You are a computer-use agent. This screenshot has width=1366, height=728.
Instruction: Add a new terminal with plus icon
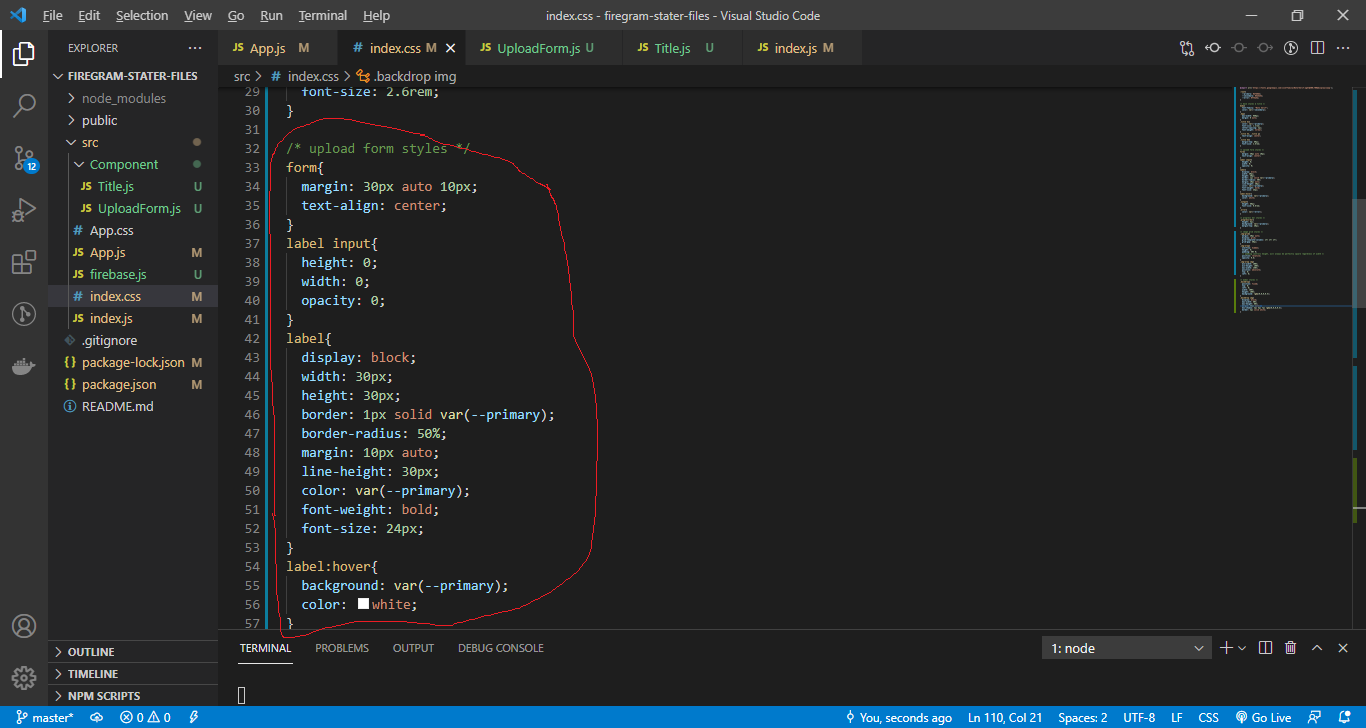coord(1226,648)
